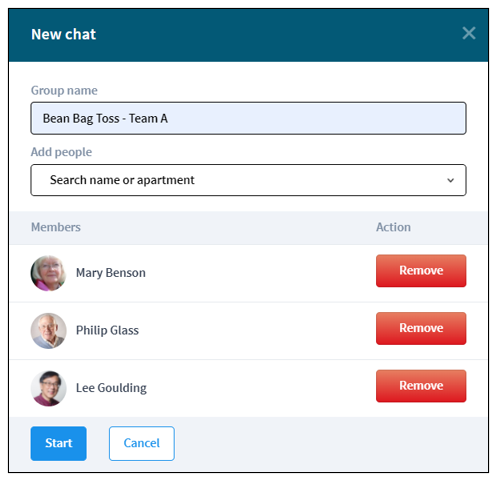The height and width of the screenshot is (481, 499).
Task: Click the Group name text field
Action: (x=248, y=118)
